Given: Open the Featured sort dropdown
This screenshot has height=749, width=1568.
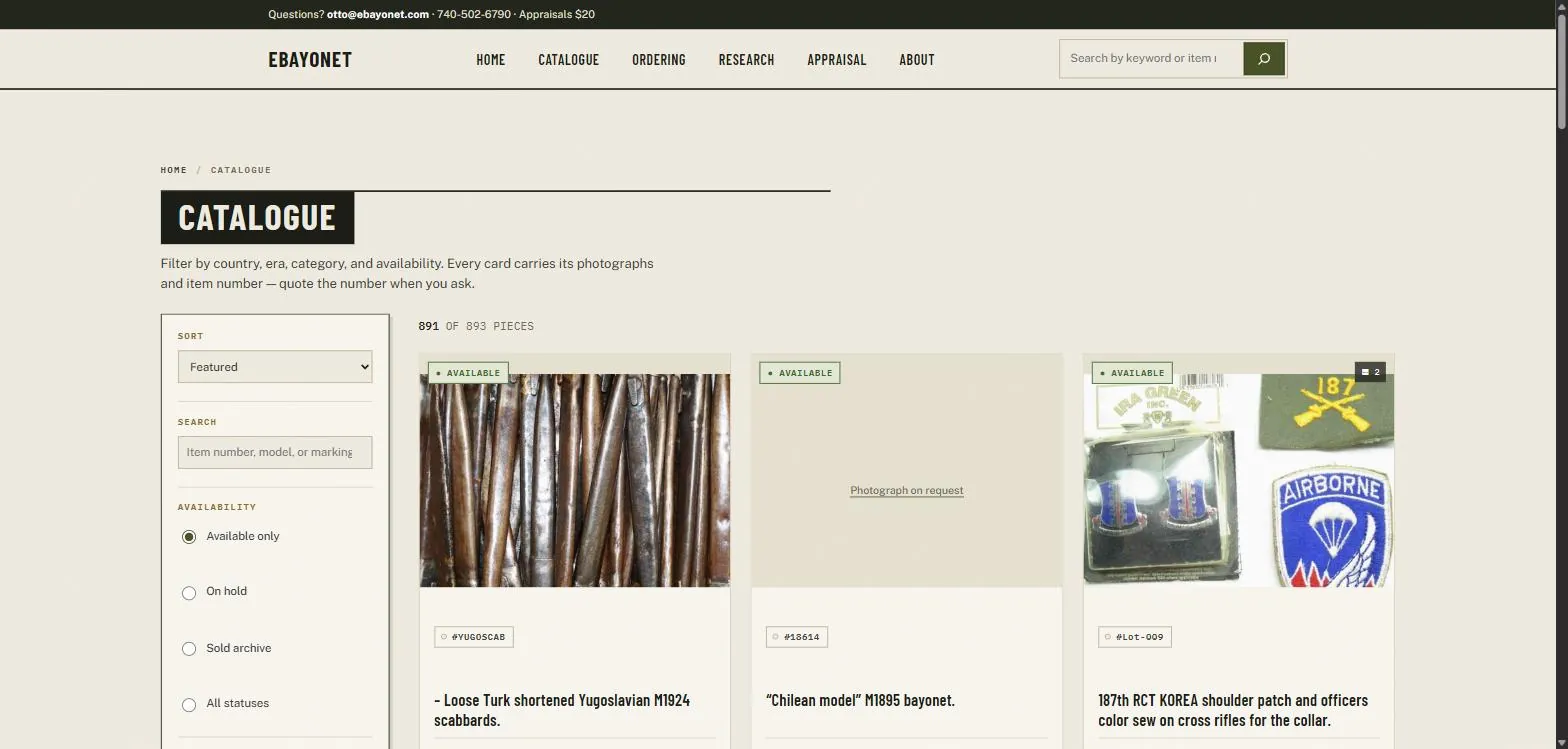Looking at the screenshot, I should click(275, 367).
